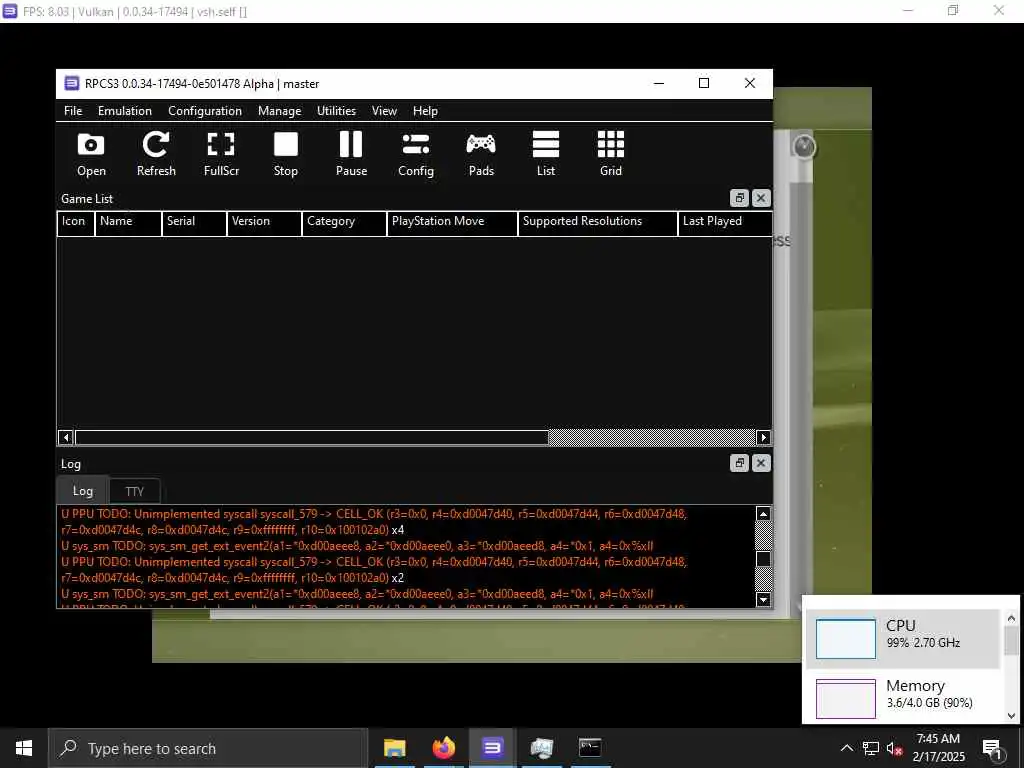This screenshot has width=1024, height=768.
Task: Float the Game List panel
Action: [739, 198]
